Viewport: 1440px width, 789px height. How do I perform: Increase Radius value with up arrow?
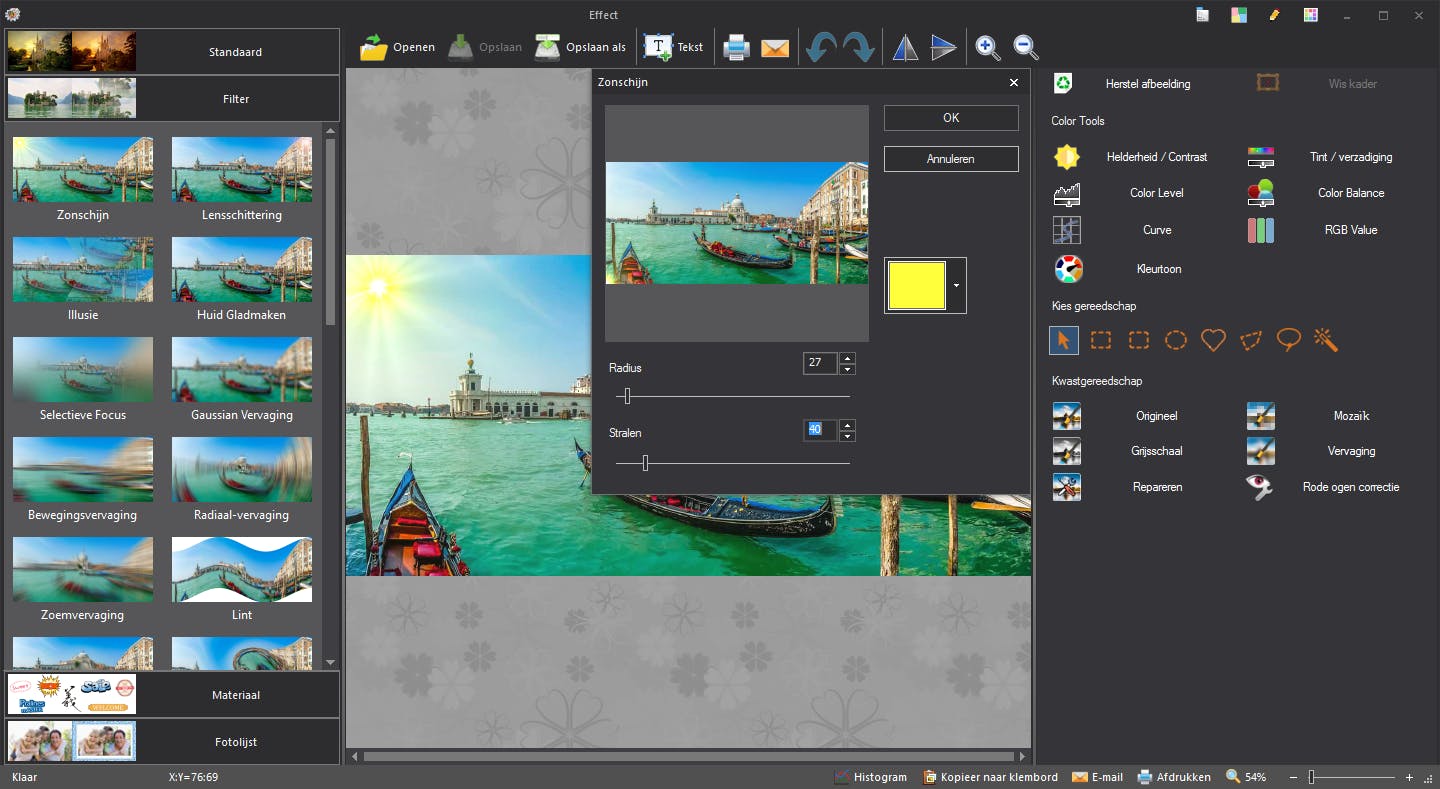coord(847,358)
